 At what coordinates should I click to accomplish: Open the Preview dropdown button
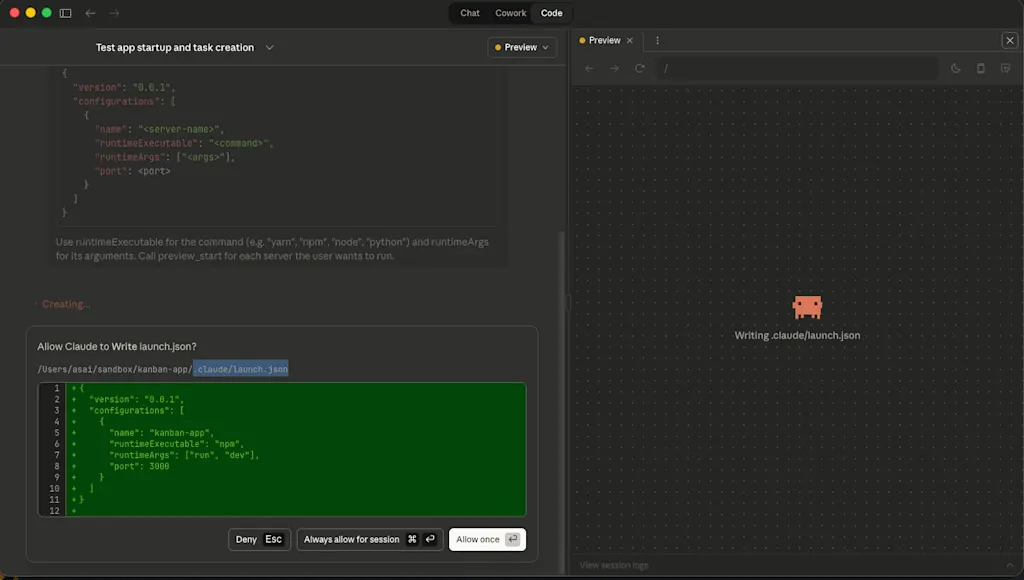click(x=522, y=47)
